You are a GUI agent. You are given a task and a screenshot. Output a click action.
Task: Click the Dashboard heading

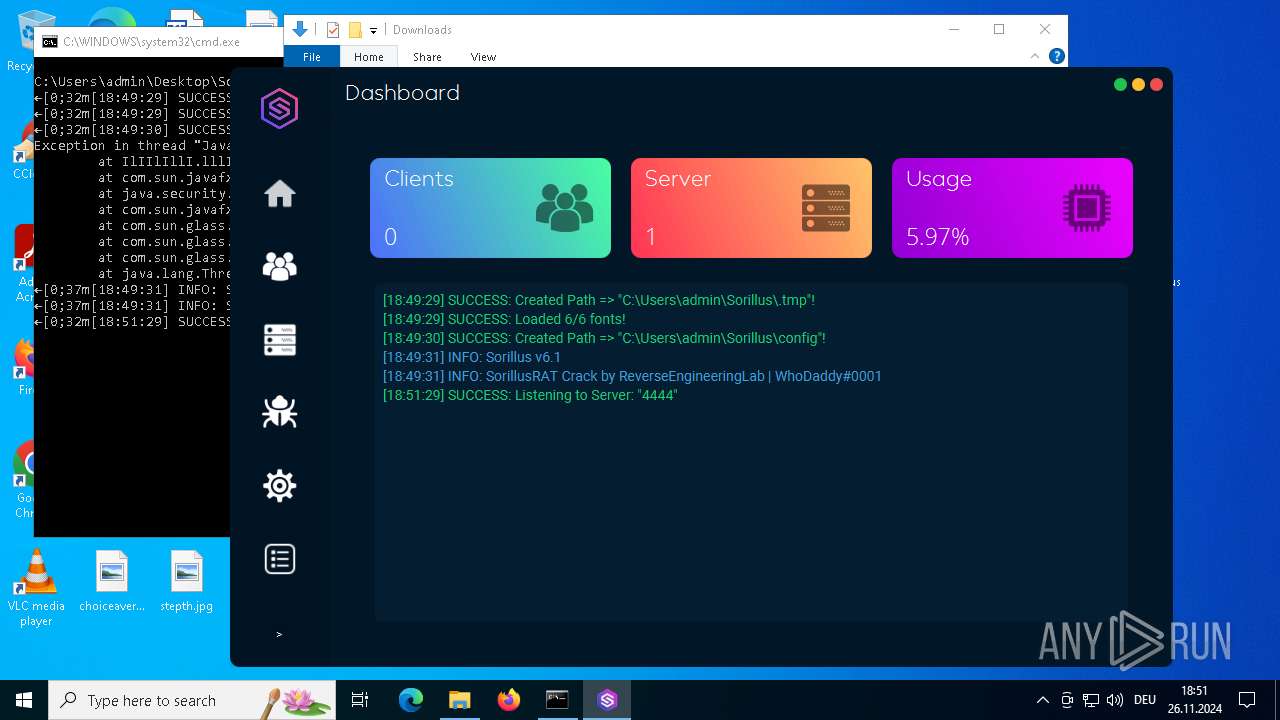click(402, 93)
